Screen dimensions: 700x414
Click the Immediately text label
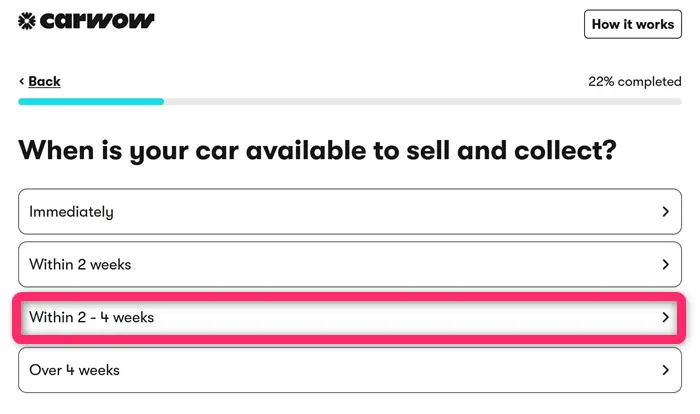pos(71,212)
